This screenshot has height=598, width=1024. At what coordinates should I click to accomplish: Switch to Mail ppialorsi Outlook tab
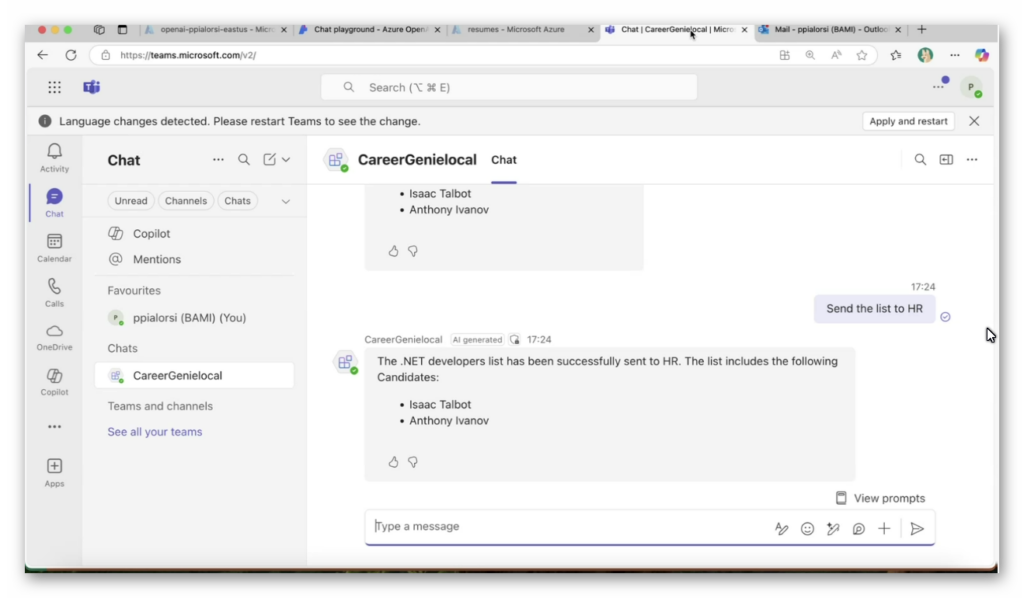tap(829, 29)
